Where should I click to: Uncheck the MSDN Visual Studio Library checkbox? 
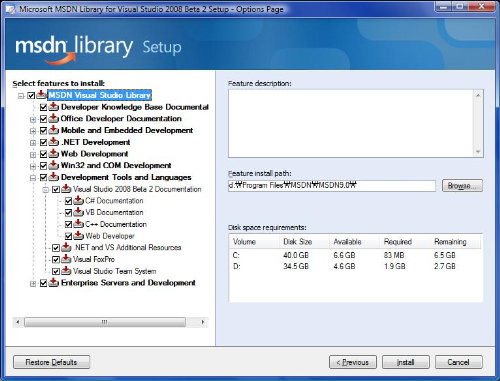31,96
